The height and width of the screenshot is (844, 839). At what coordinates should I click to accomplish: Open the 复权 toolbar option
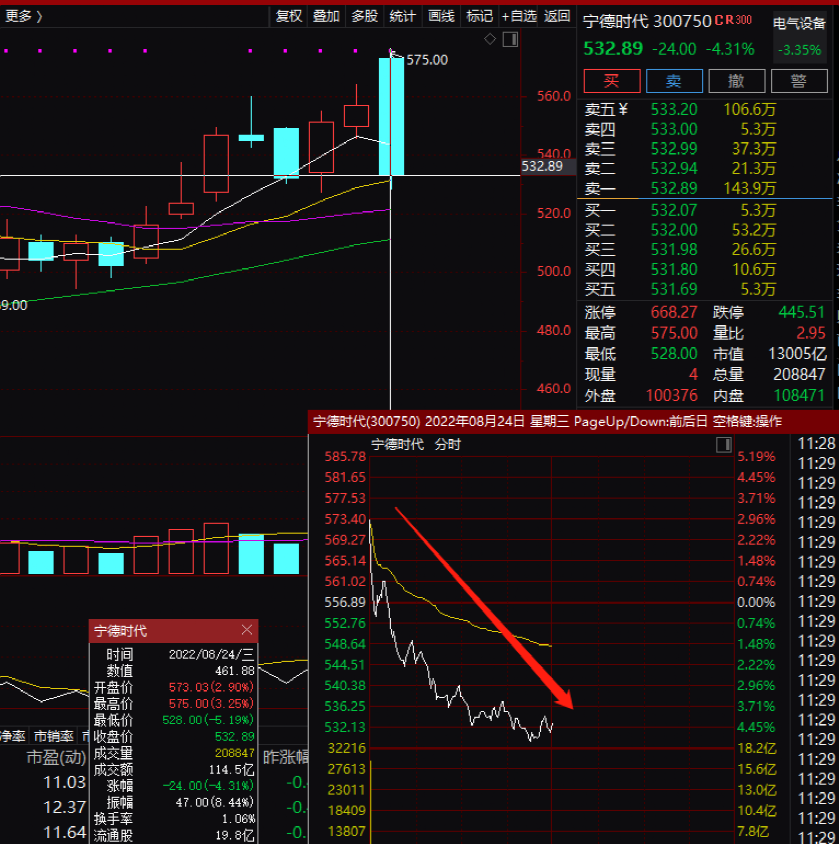288,16
